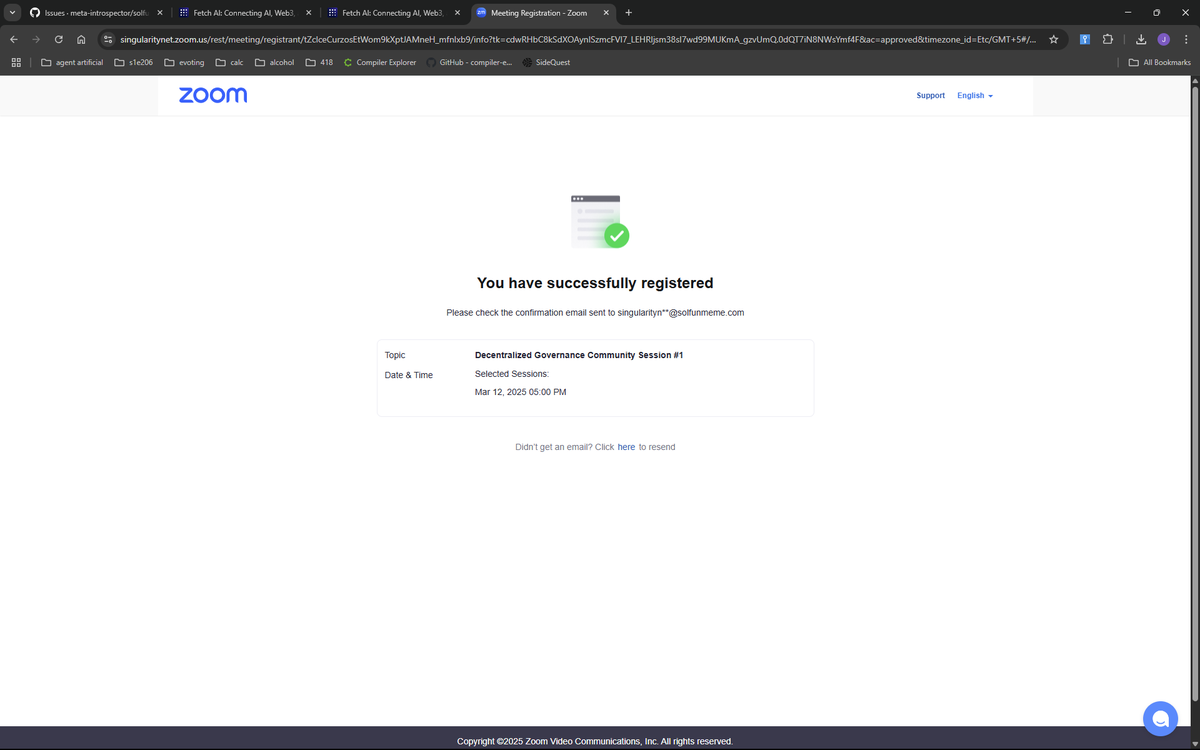Open the evoting bookmark folder
1200x750 pixels.
pyautogui.click(x=184, y=62)
